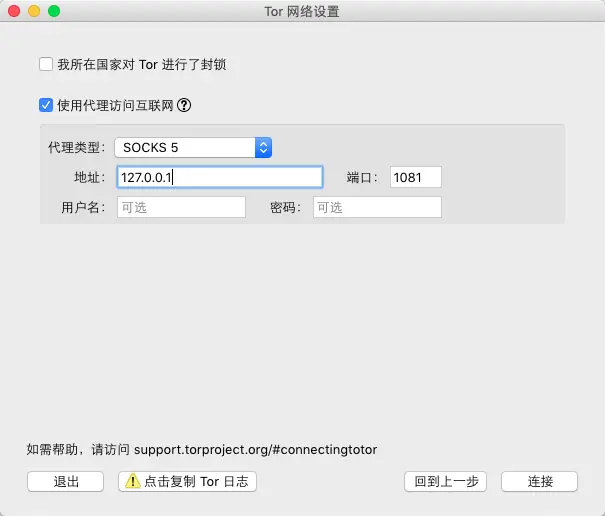Click the green zoom window button
605x516 pixels.
click(x=54, y=11)
